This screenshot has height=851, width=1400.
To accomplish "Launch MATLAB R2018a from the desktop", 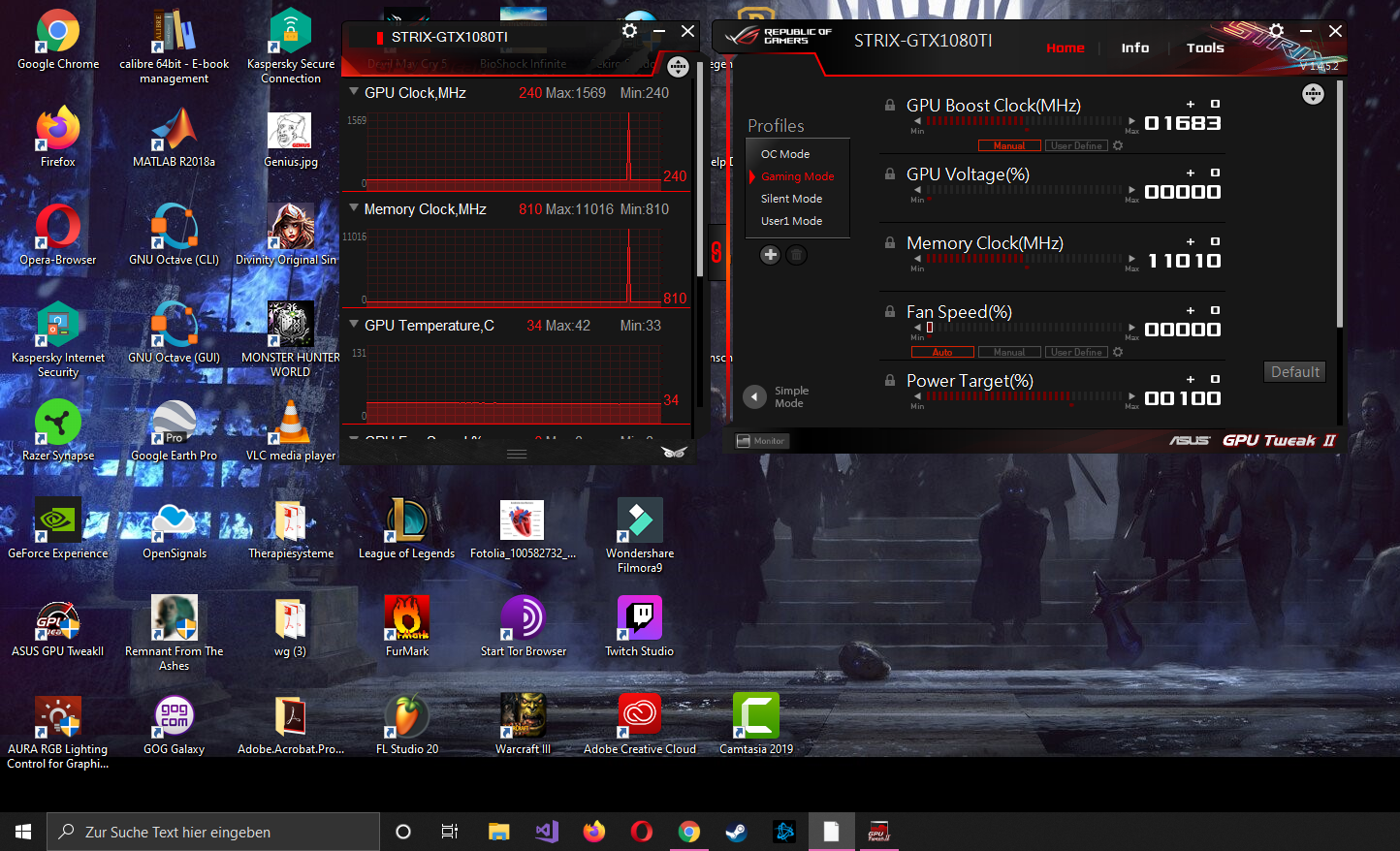I will (x=175, y=138).
